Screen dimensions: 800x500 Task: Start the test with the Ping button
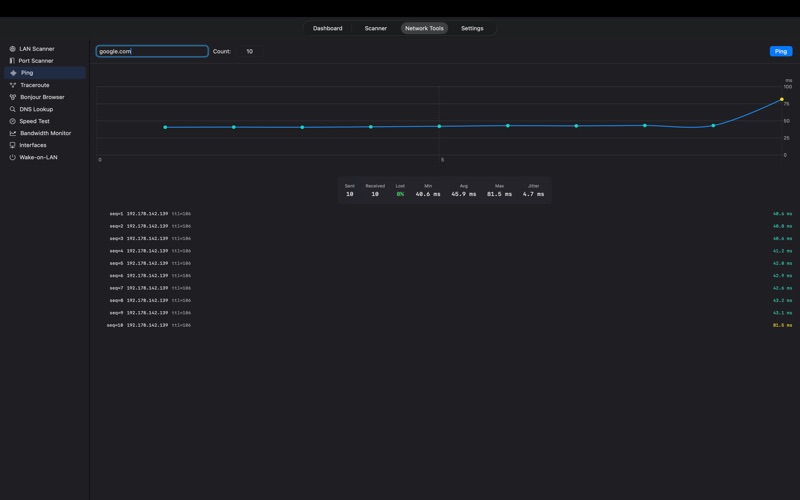pos(781,52)
